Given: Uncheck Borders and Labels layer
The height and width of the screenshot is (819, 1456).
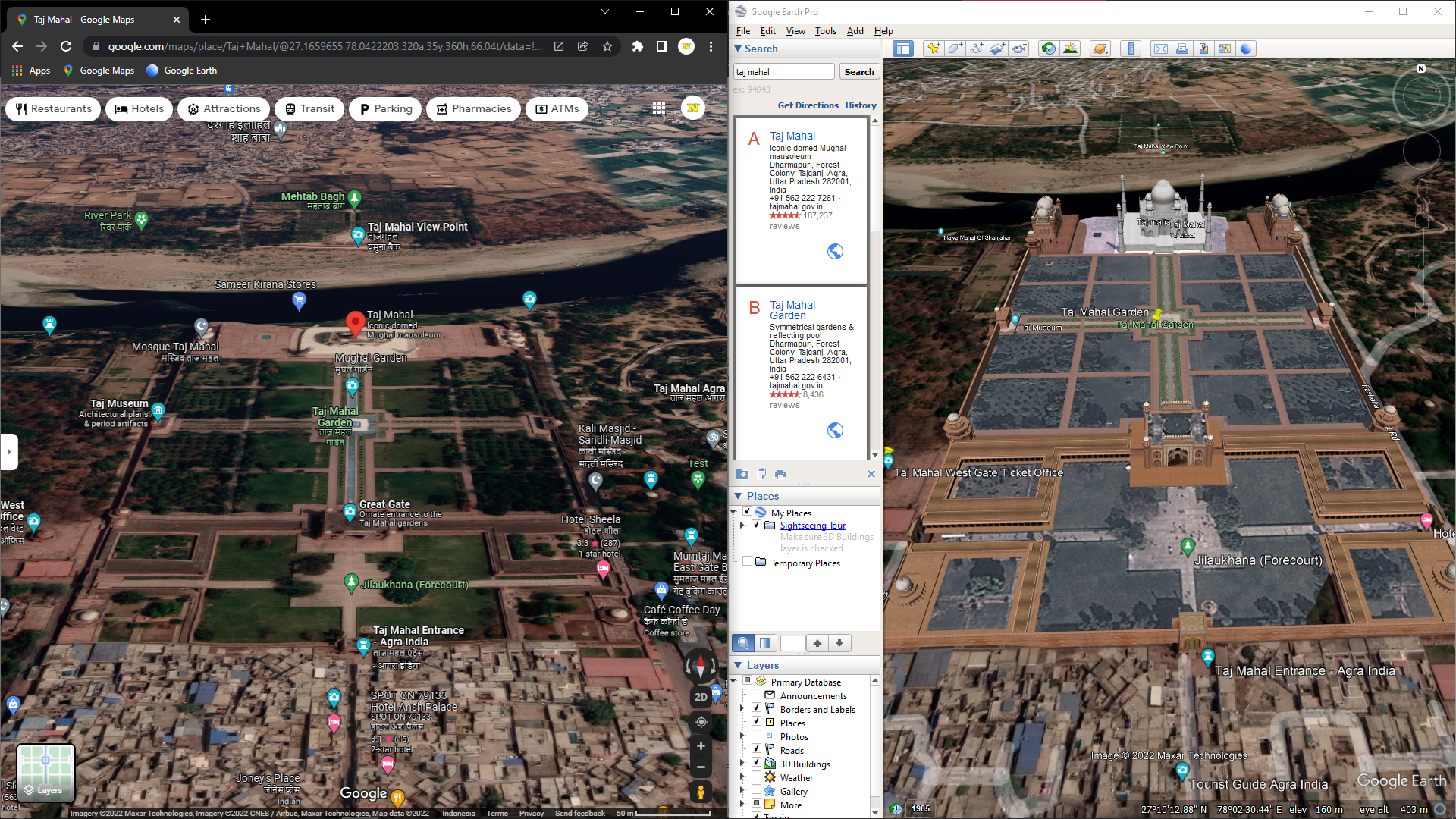Looking at the screenshot, I should coord(756,708).
